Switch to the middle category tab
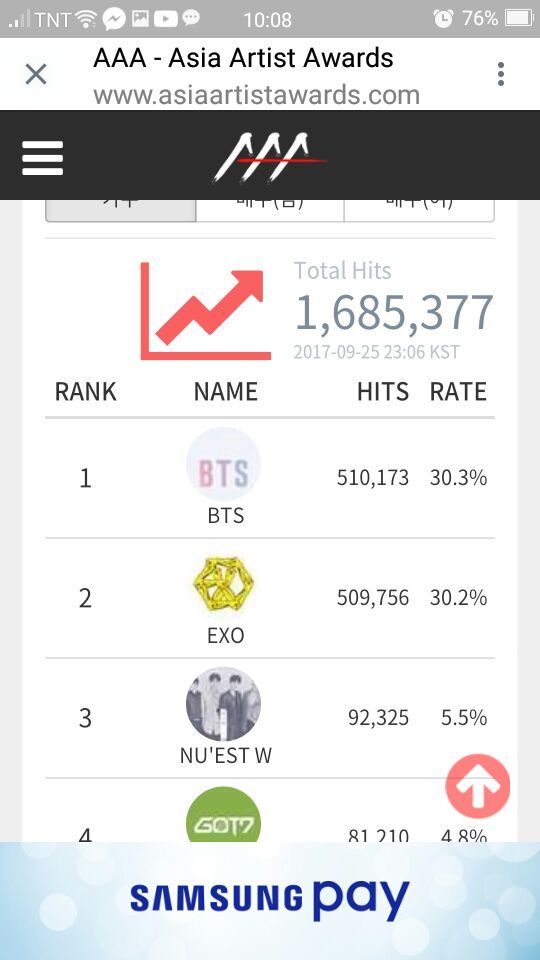The height and width of the screenshot is (960, 540). tap(270, 210)
